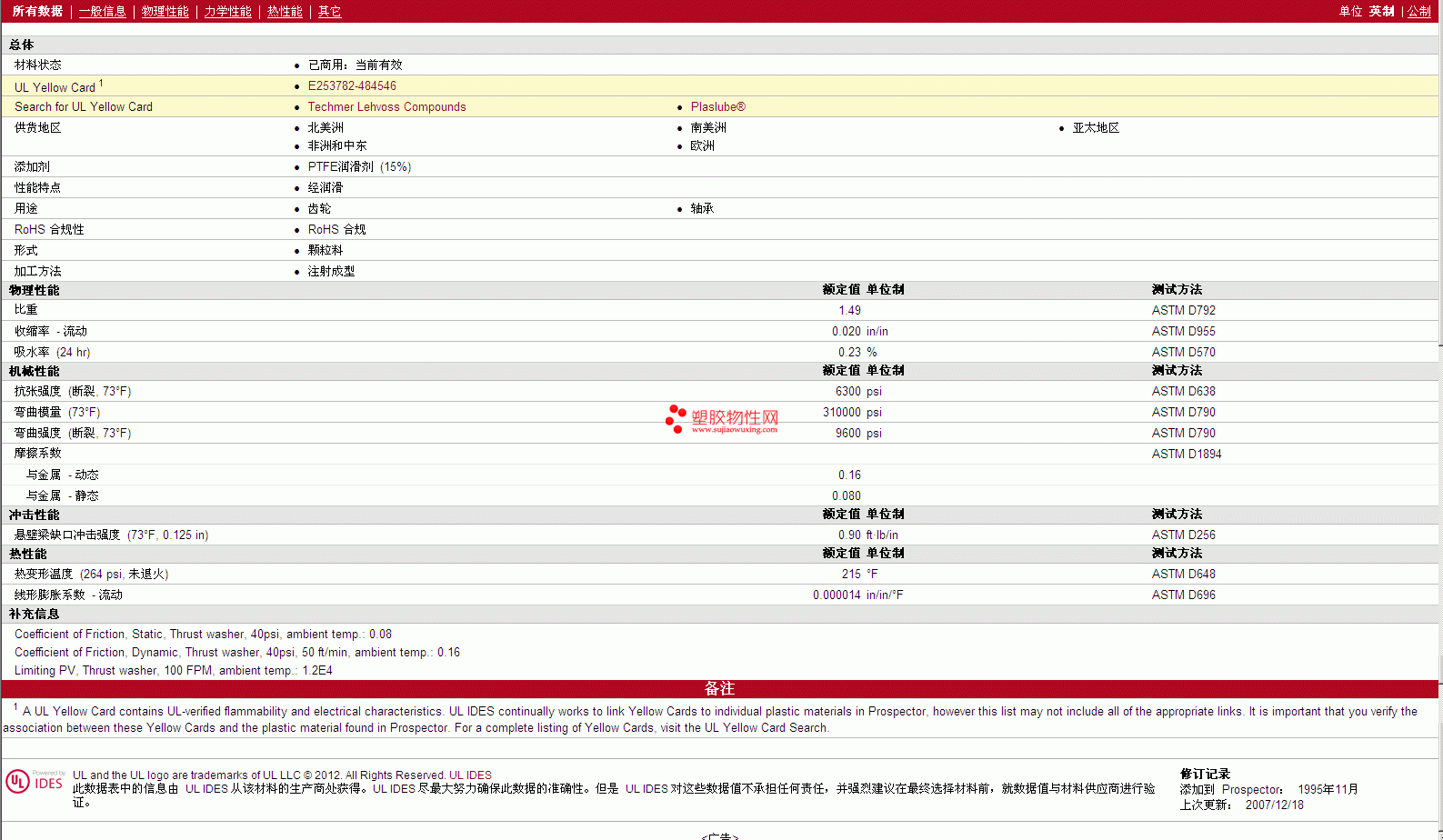Open the 一般信息 tab
The width and height of the screenshot is (1443, 840).
102,12
